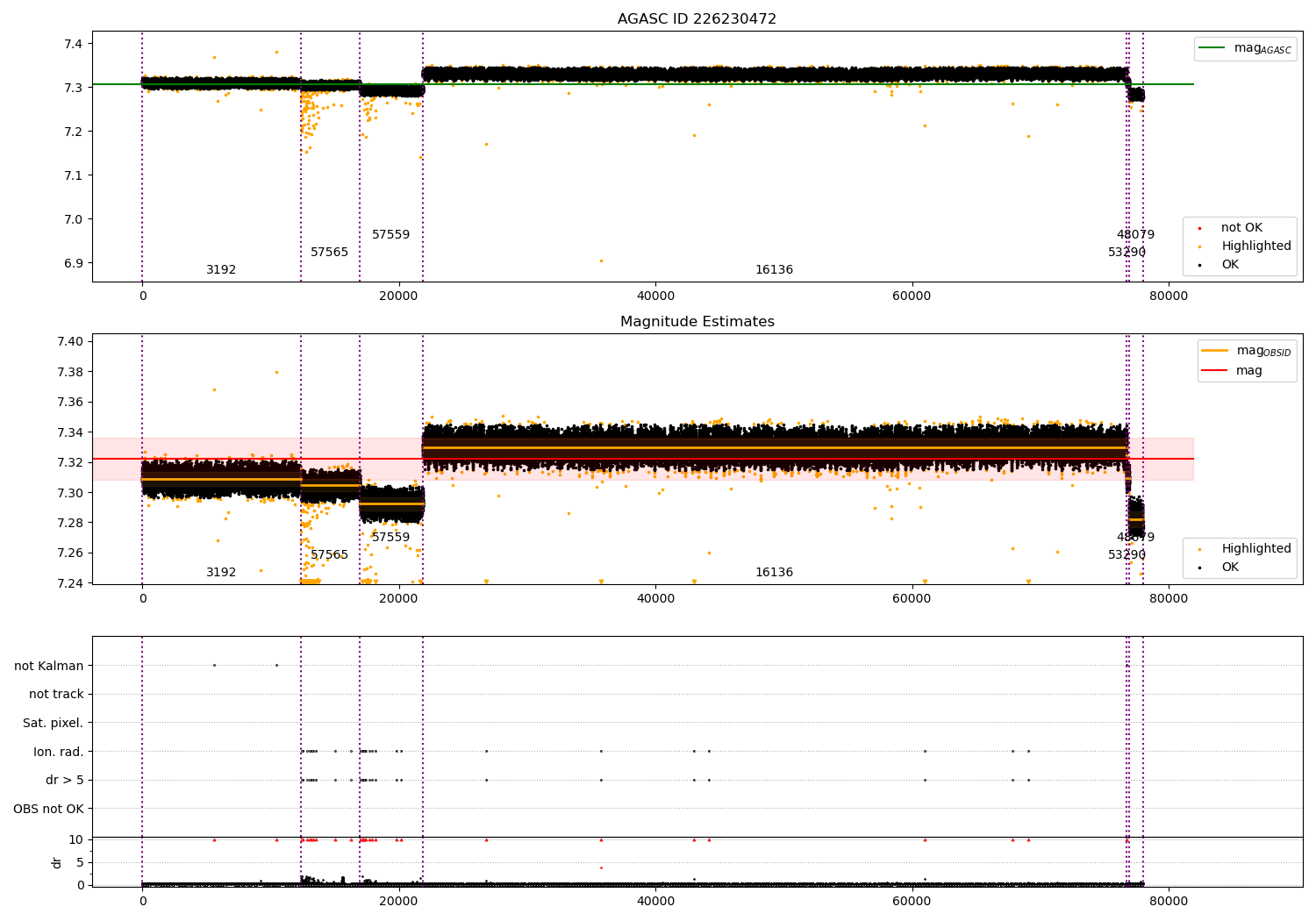Click the 'dr > 5' row label

tap(65, 780)
